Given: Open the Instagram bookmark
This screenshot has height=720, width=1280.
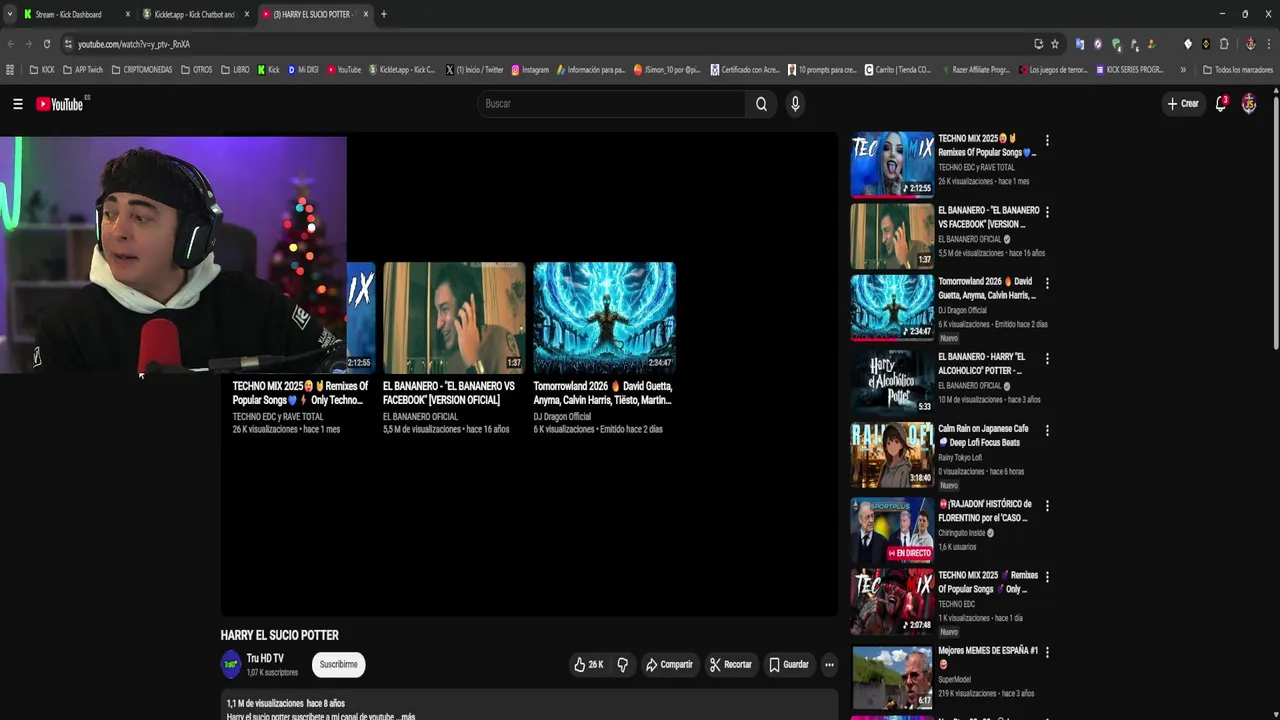Looking at the screenshot, I should coord(530,70).
